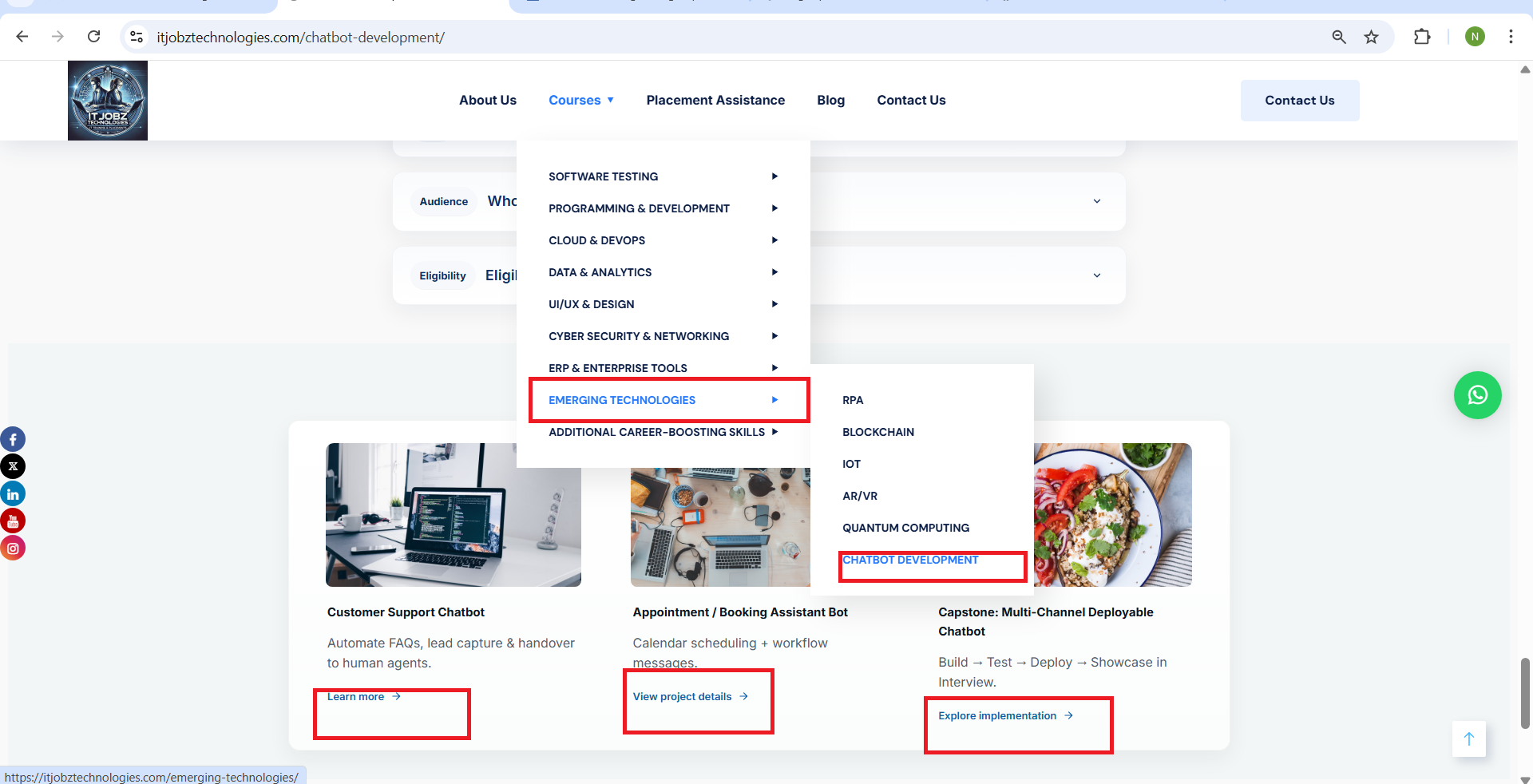Viewport: 1533px width, 784px height.
Task: Select Software Testing in courses menu
Action: (603, 176)
